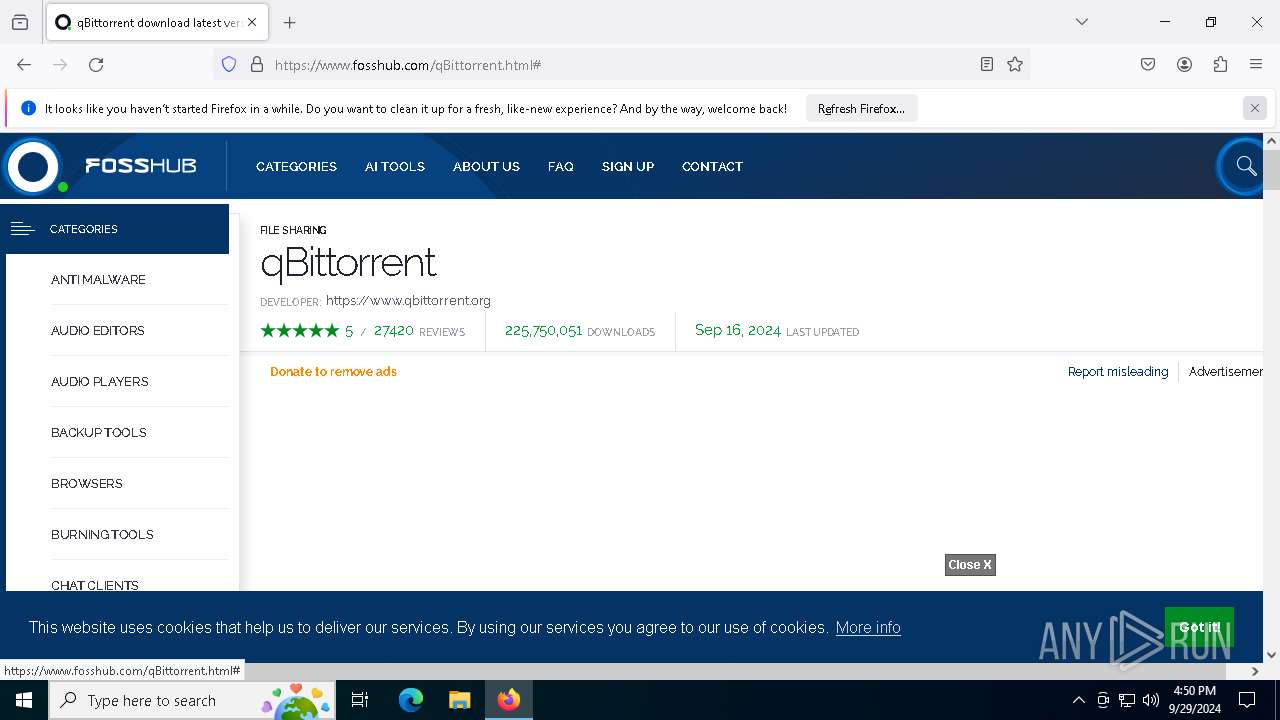Go back with the browser arrow
Image resolution: width=1280 pixels, height=720 pixels.
tap(24, 65)
